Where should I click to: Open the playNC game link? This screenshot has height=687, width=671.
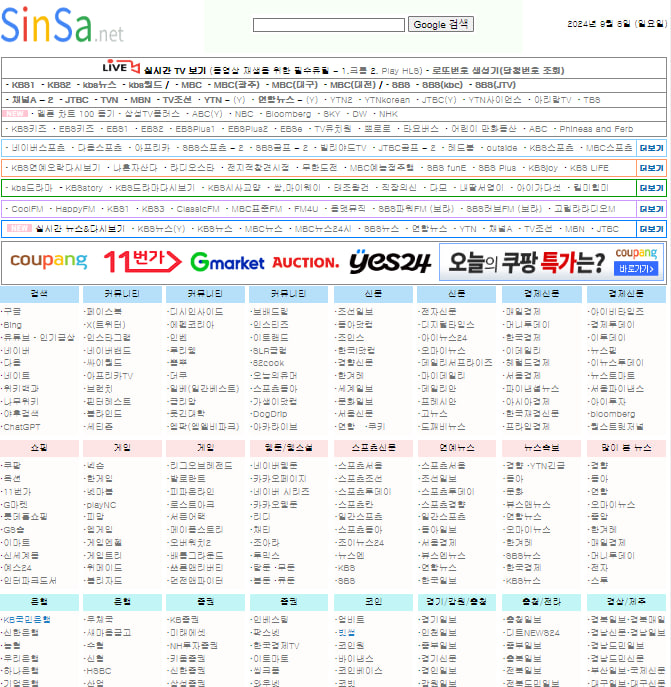(x=101, y=505)
